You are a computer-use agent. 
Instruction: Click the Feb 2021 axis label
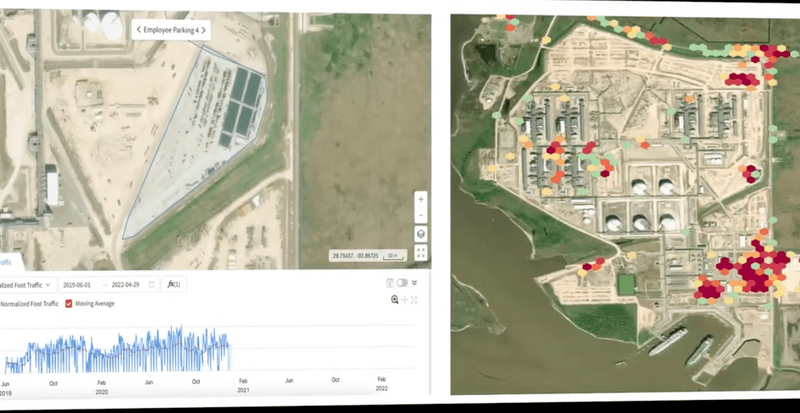[x=243, y=386]
